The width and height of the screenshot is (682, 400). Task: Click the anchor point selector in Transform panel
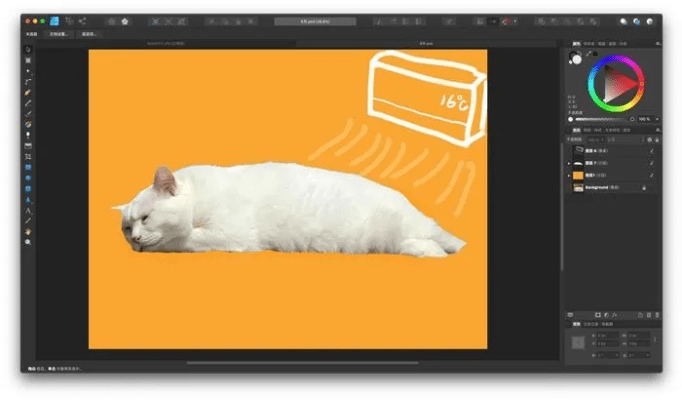point(578,343)
